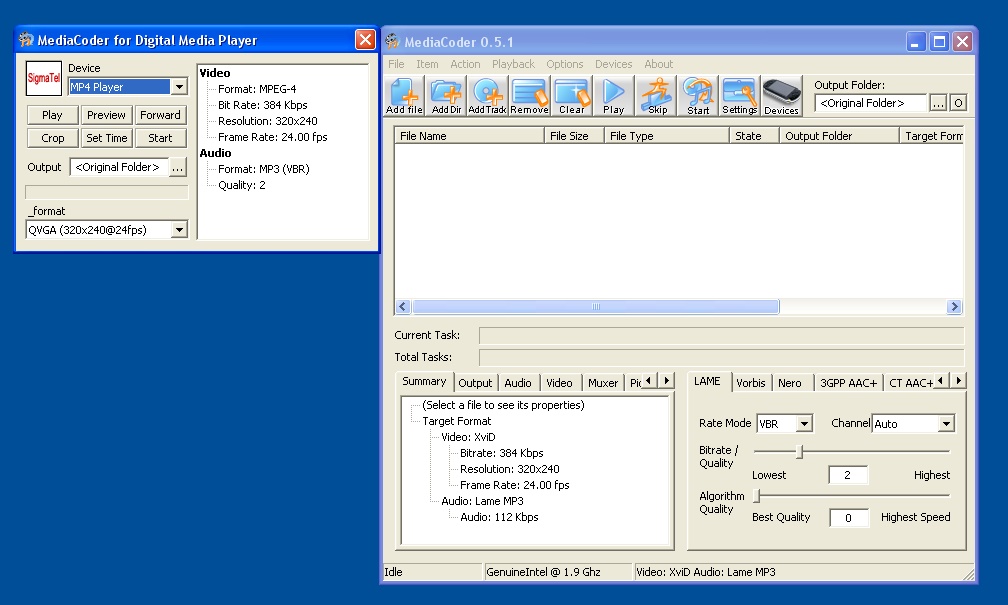Click the file list horizontal scrollbar thumb
This screenshot has width=1008, height=605.
(x=596, y=307)
